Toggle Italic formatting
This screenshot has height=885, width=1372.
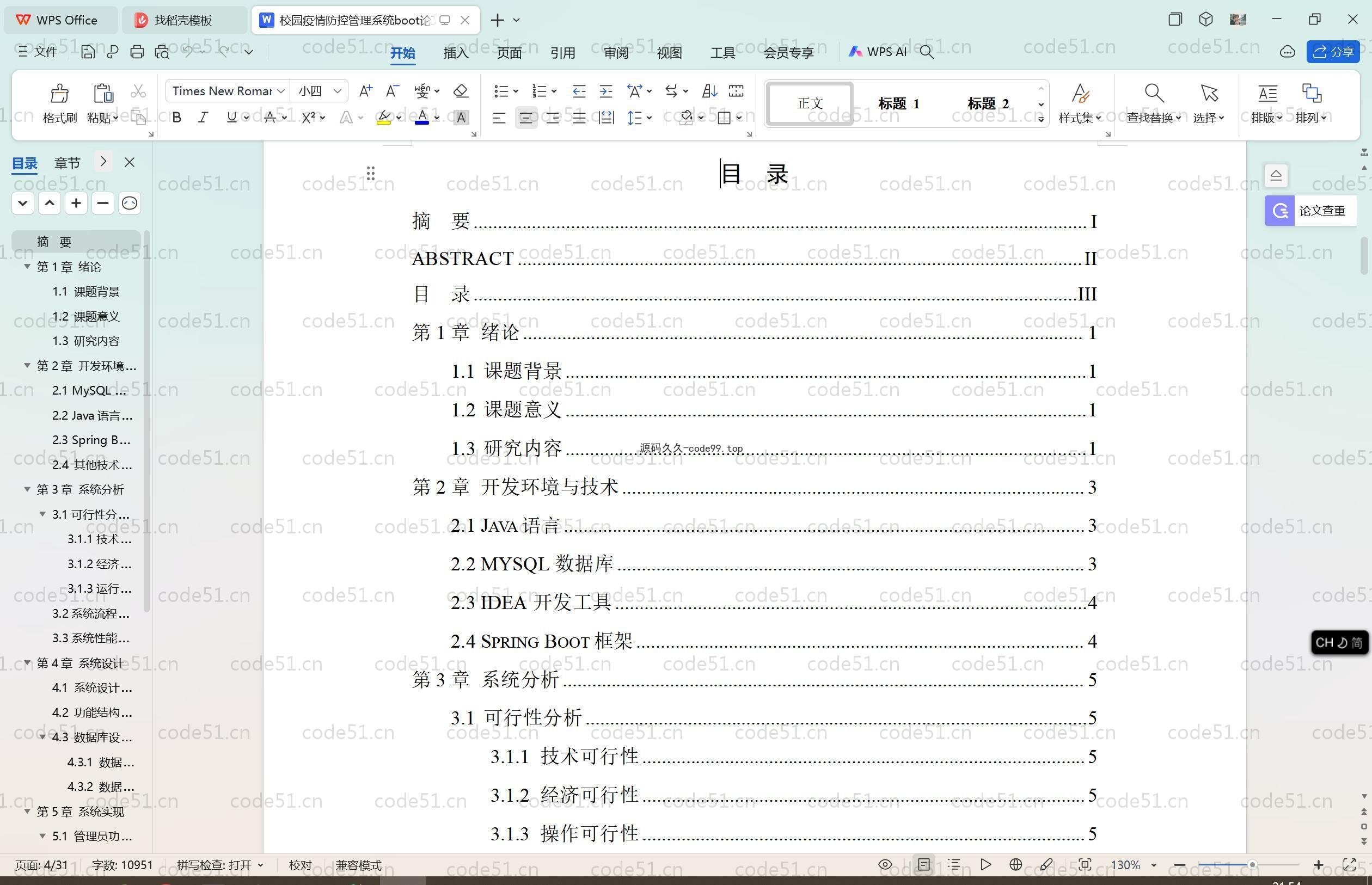pos(203,118)
